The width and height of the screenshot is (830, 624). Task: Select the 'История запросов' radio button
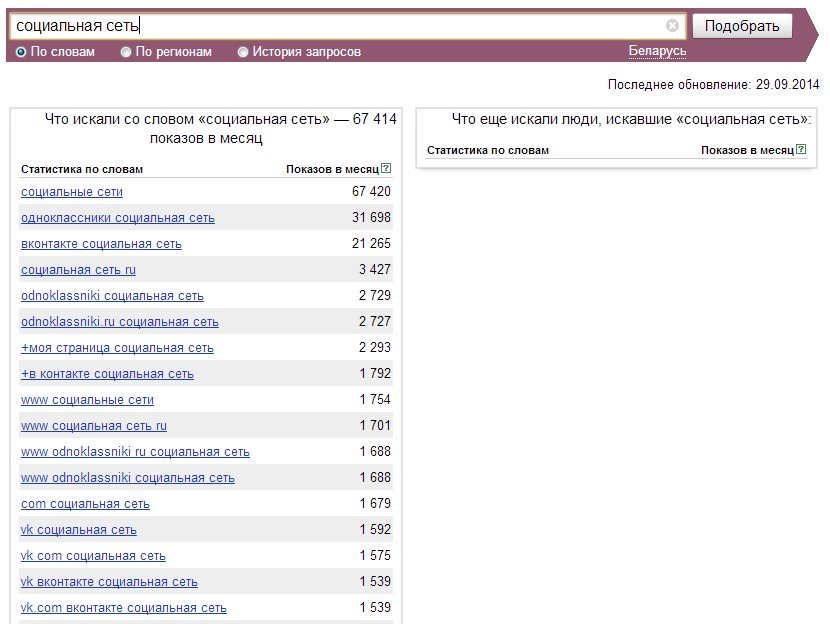pyautogui.click(x=242, y=52)
